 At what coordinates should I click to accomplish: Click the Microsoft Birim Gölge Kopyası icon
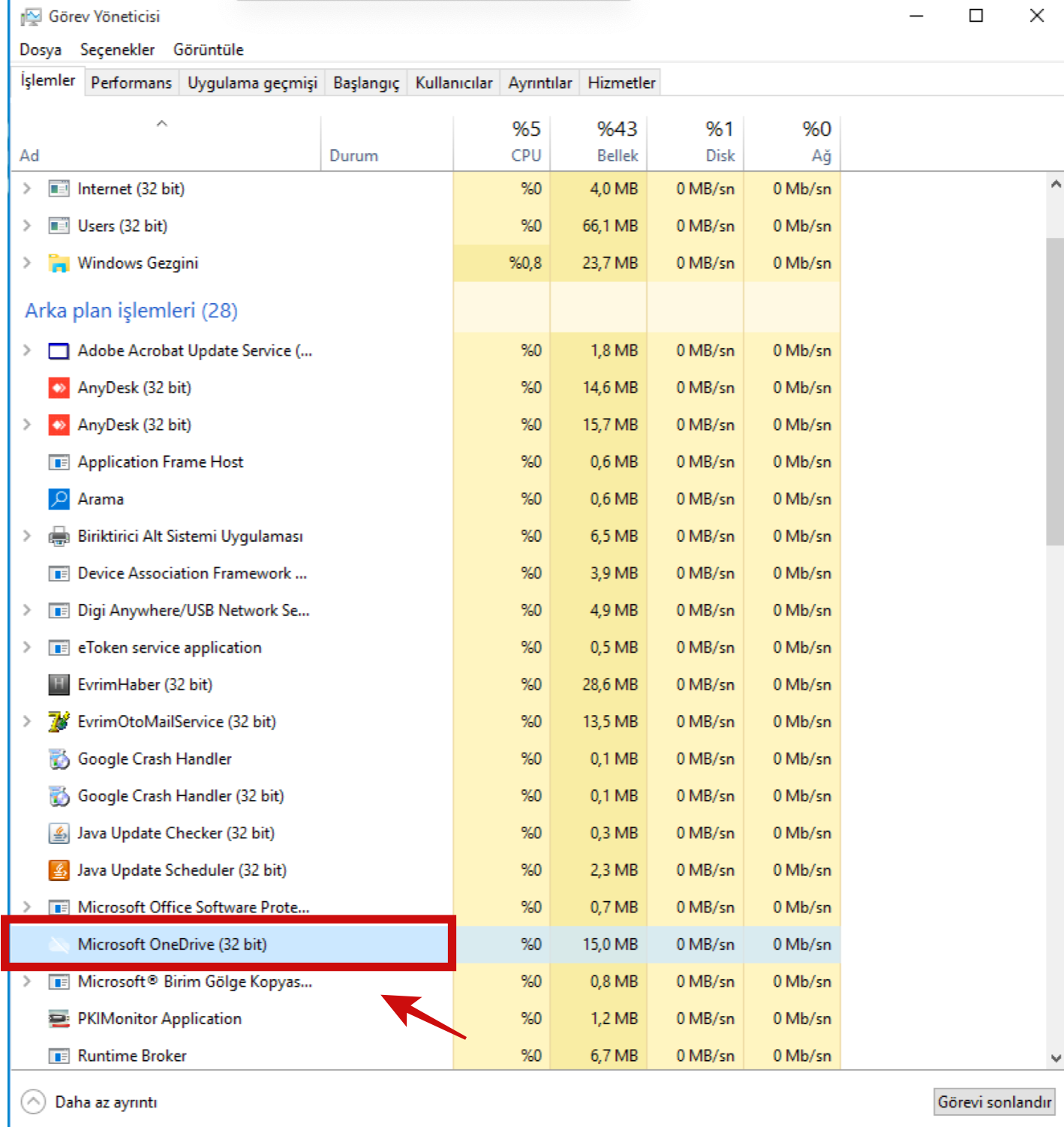coord(59,981)
